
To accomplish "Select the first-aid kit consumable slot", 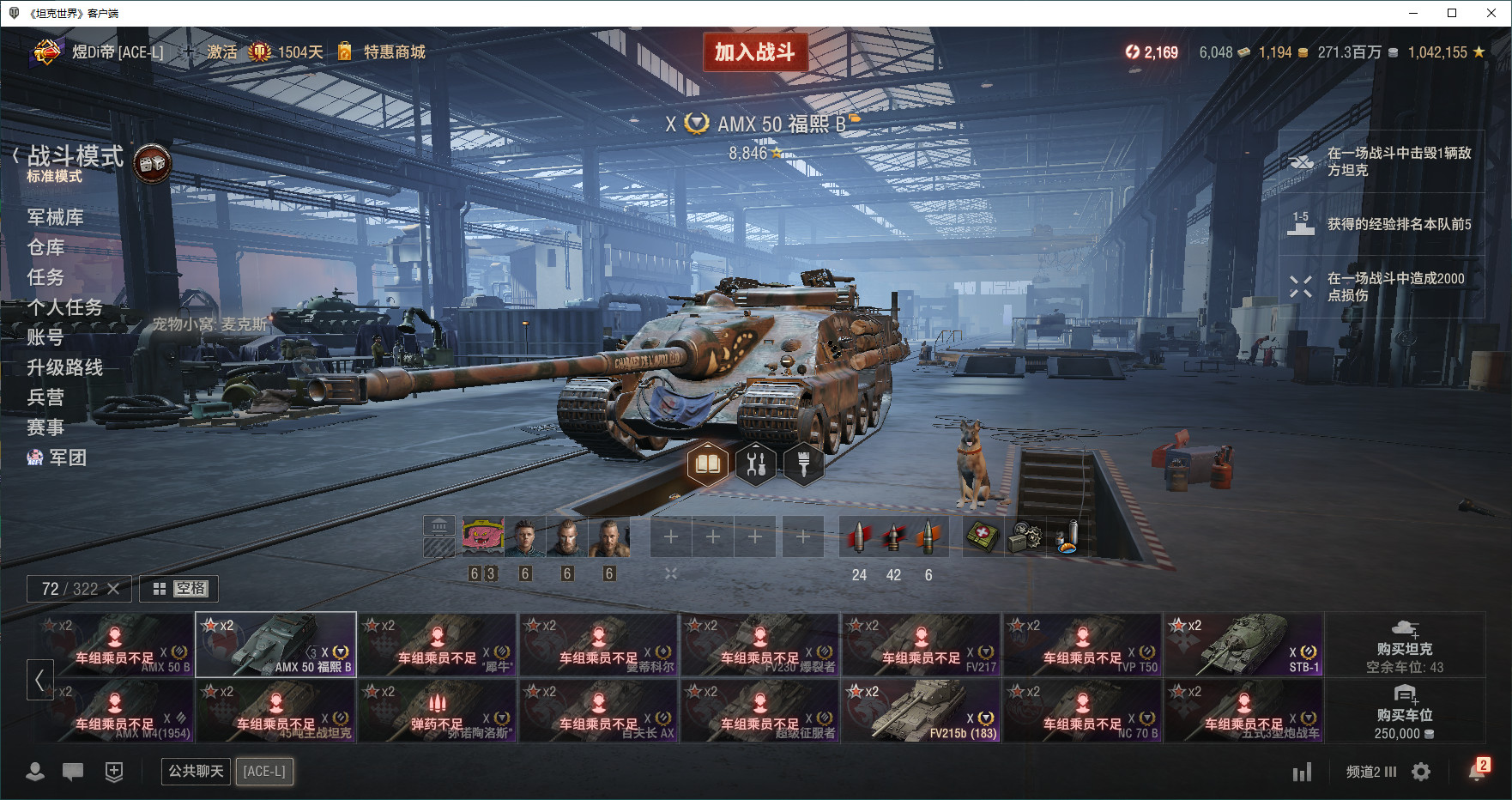I will pos(983,536).
